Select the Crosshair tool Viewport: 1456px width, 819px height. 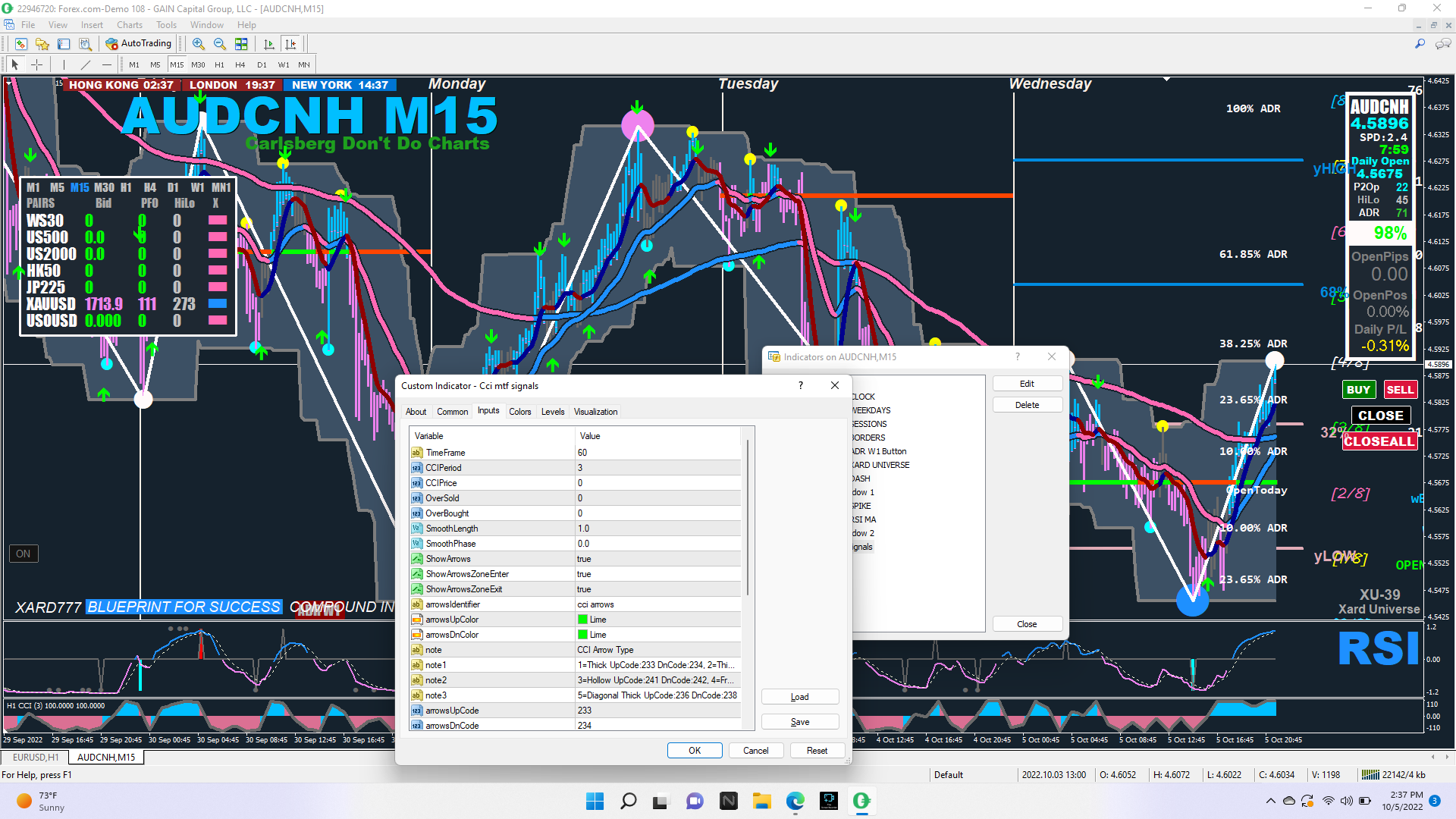pyautogui.click(x=36, y=64)
